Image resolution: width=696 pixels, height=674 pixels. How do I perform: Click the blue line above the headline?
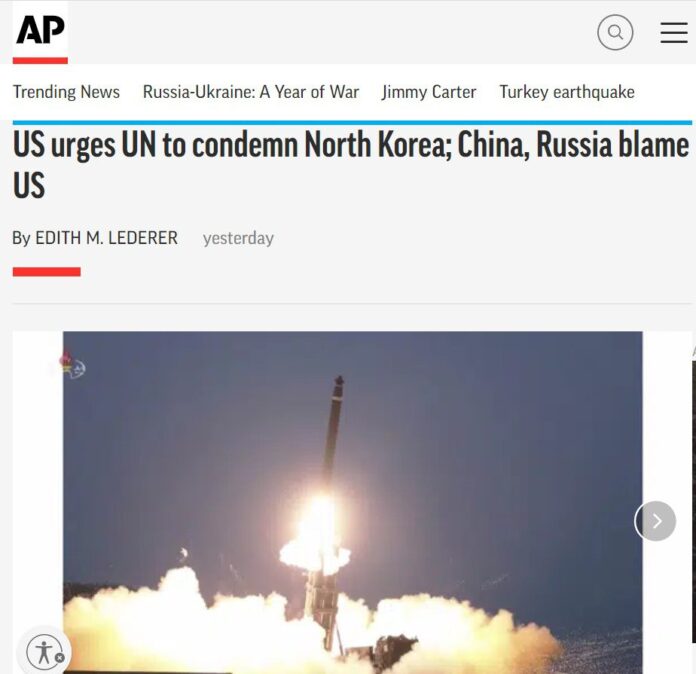352,123
